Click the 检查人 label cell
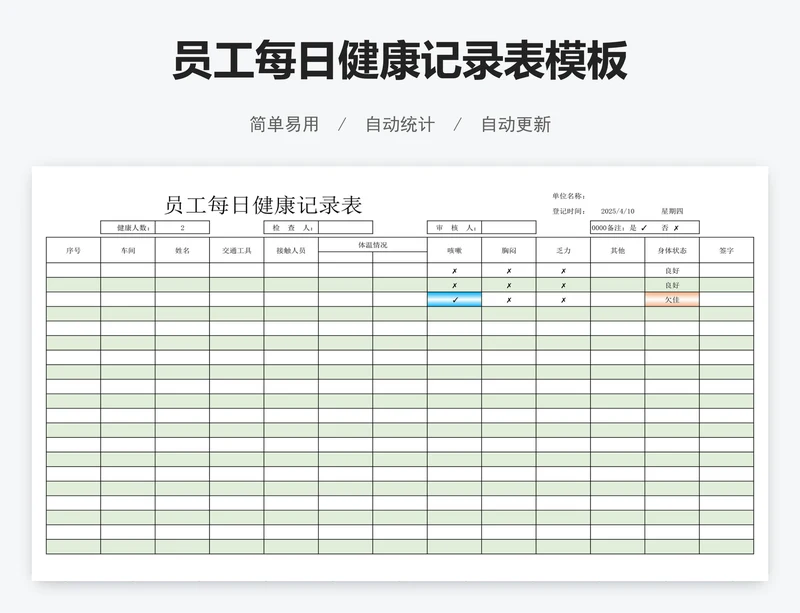 point(291,228)
